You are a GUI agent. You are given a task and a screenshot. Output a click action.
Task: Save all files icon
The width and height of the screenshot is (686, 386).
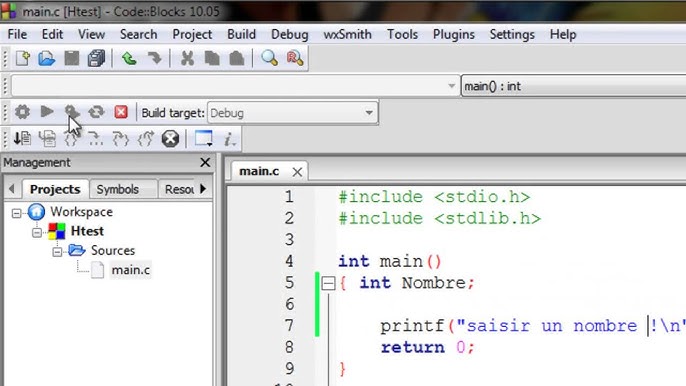click(x=96, y=58)
